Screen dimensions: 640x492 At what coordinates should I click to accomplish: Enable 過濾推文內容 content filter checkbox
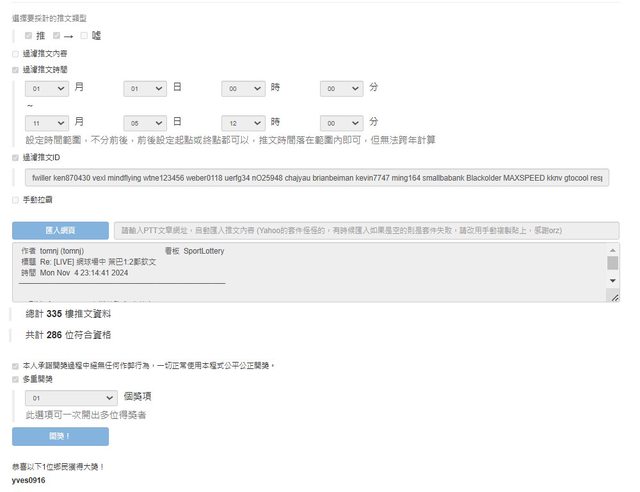coord(15,54)
